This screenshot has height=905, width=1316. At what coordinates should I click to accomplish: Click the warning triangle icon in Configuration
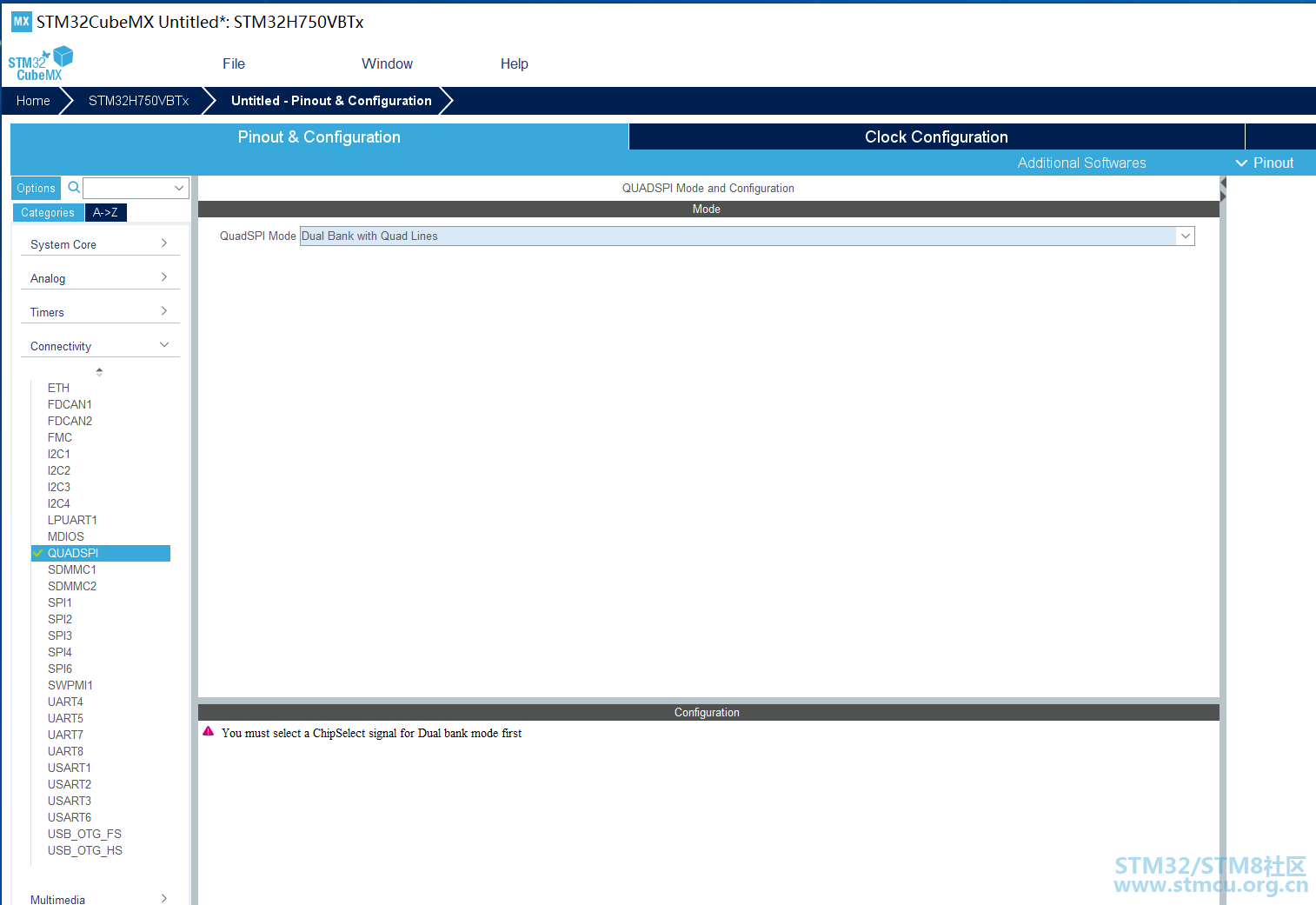tap(209, 732)
